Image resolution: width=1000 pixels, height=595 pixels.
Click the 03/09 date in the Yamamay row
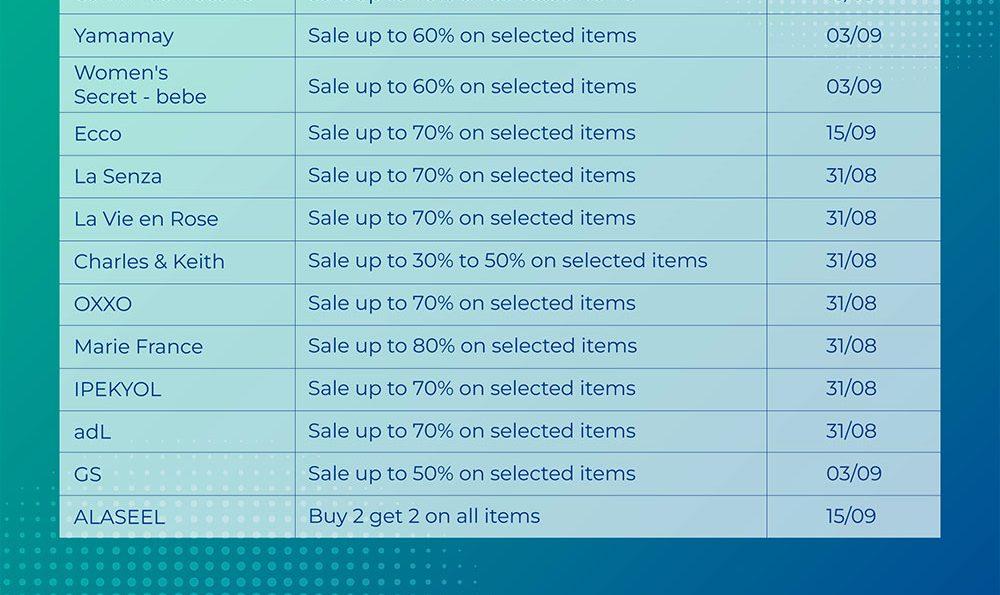pyautogui.click(x=853, y=36)
